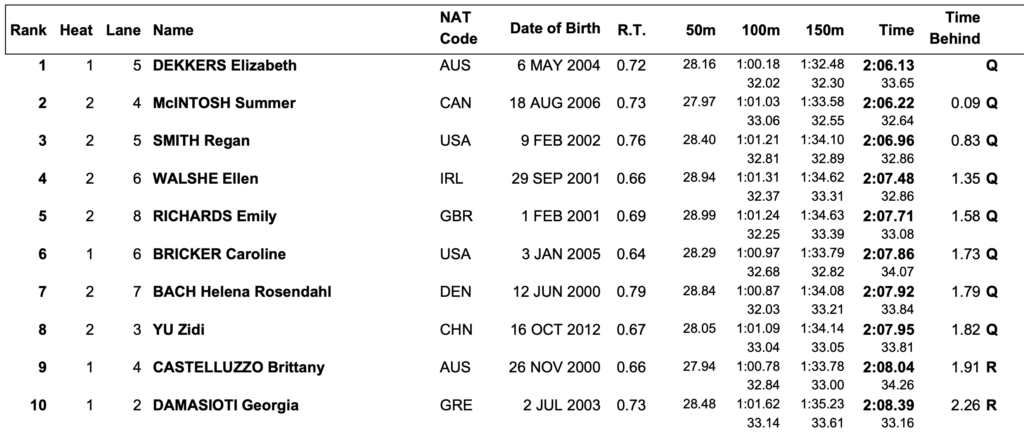
Task: Select the Name column header
Action: [173, 30]
